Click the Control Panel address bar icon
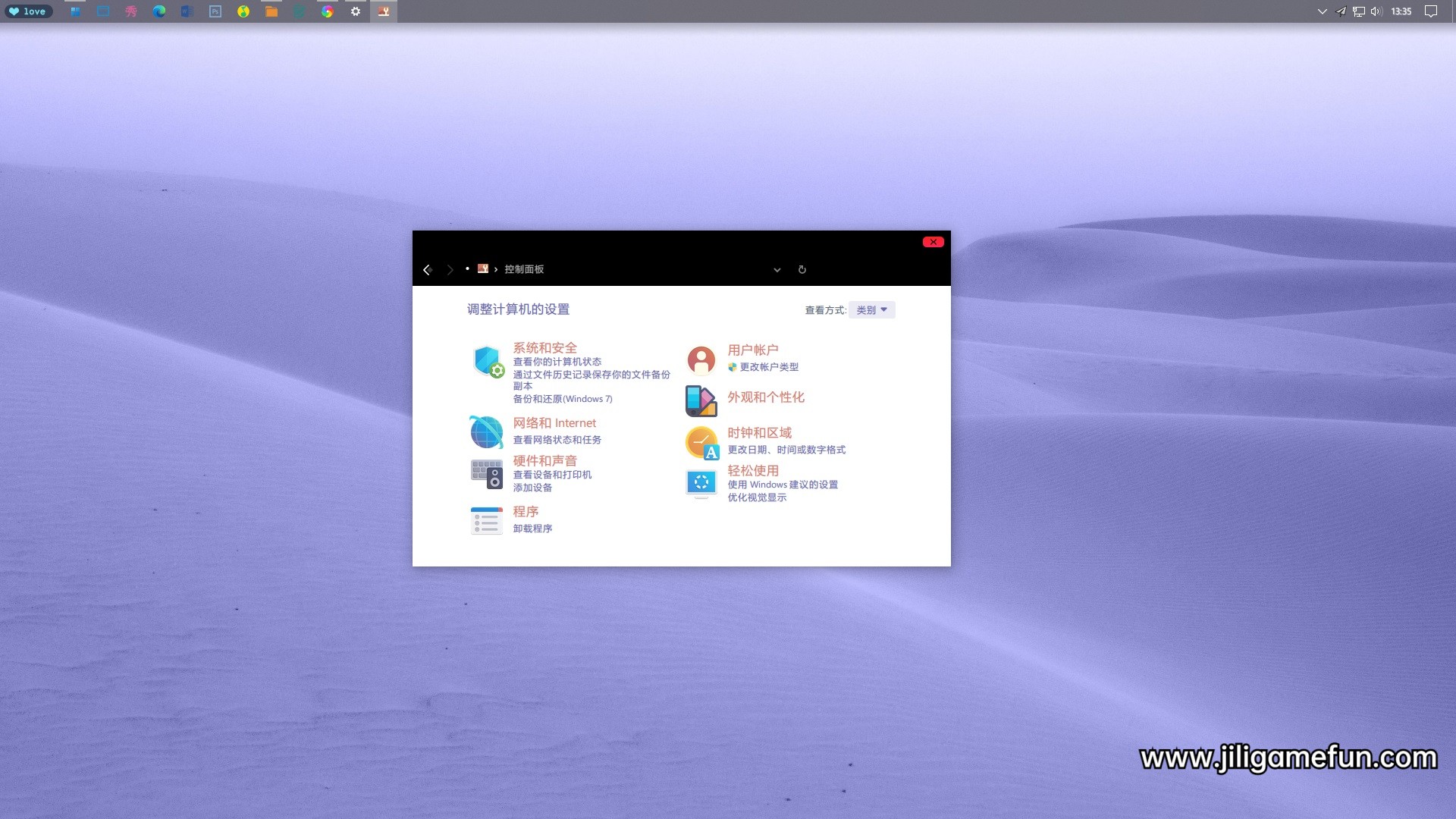 (482, 268)
